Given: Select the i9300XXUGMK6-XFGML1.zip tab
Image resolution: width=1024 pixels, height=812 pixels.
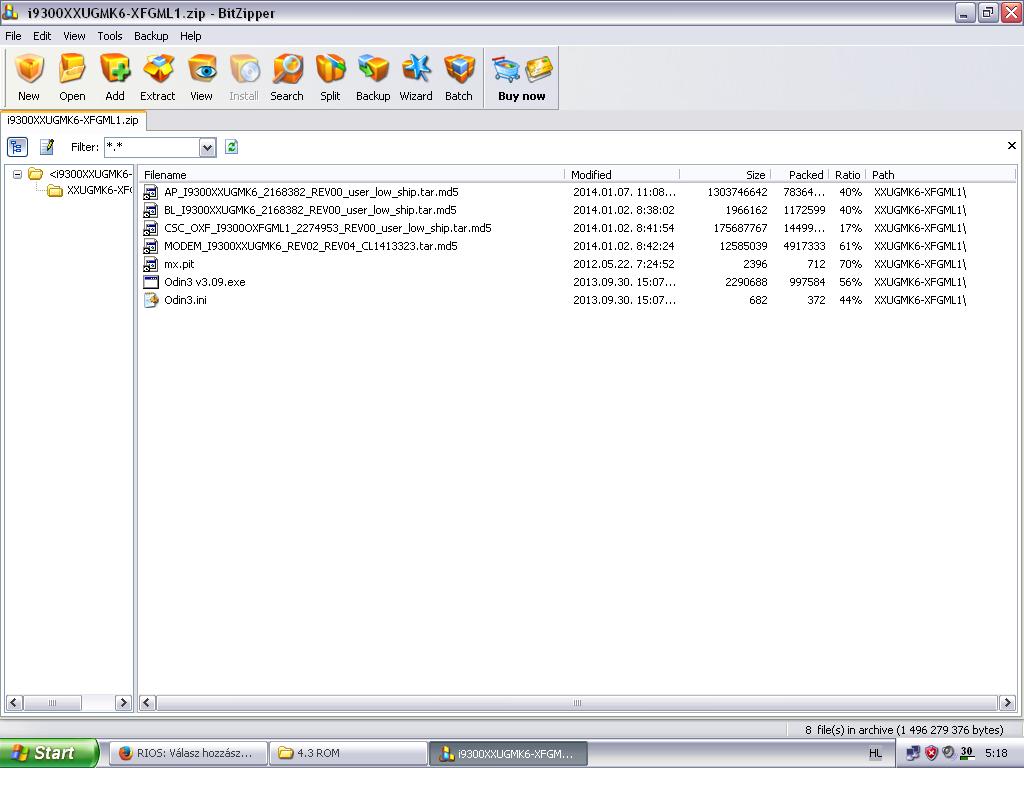Looking at the screenshot, I should 73,120.
